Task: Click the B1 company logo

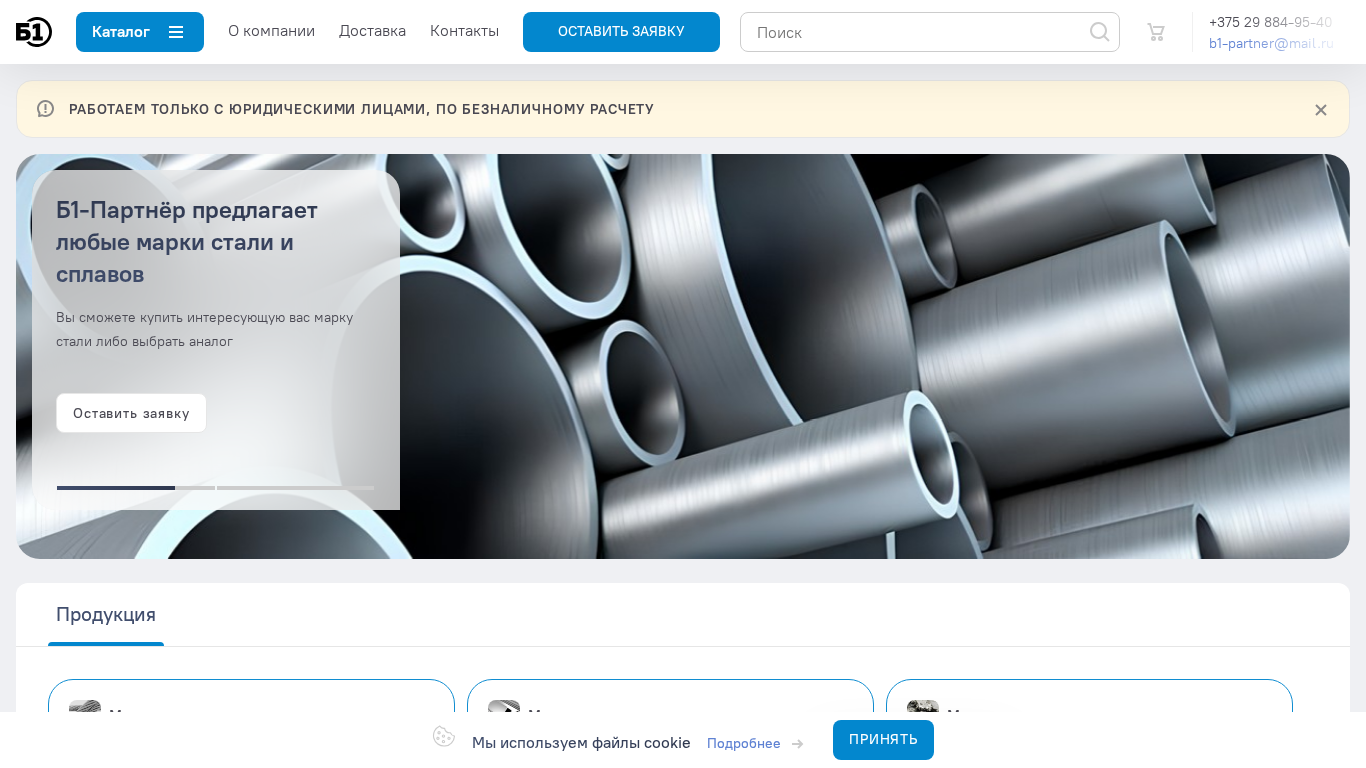Action: tap(34, 32)
